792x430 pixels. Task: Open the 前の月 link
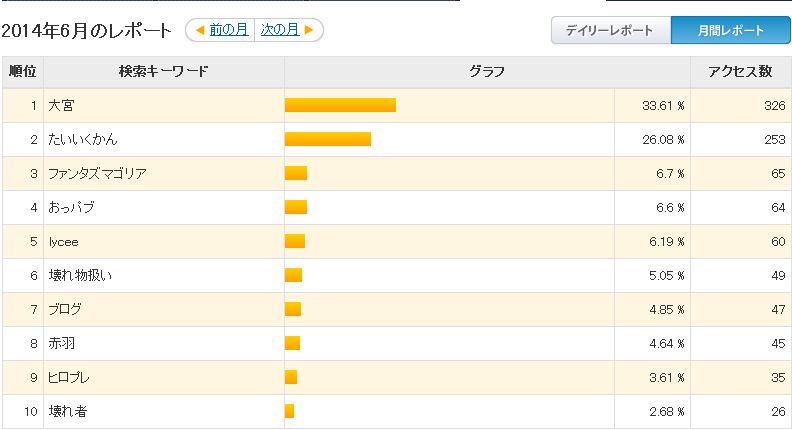(x=229, y=30)
